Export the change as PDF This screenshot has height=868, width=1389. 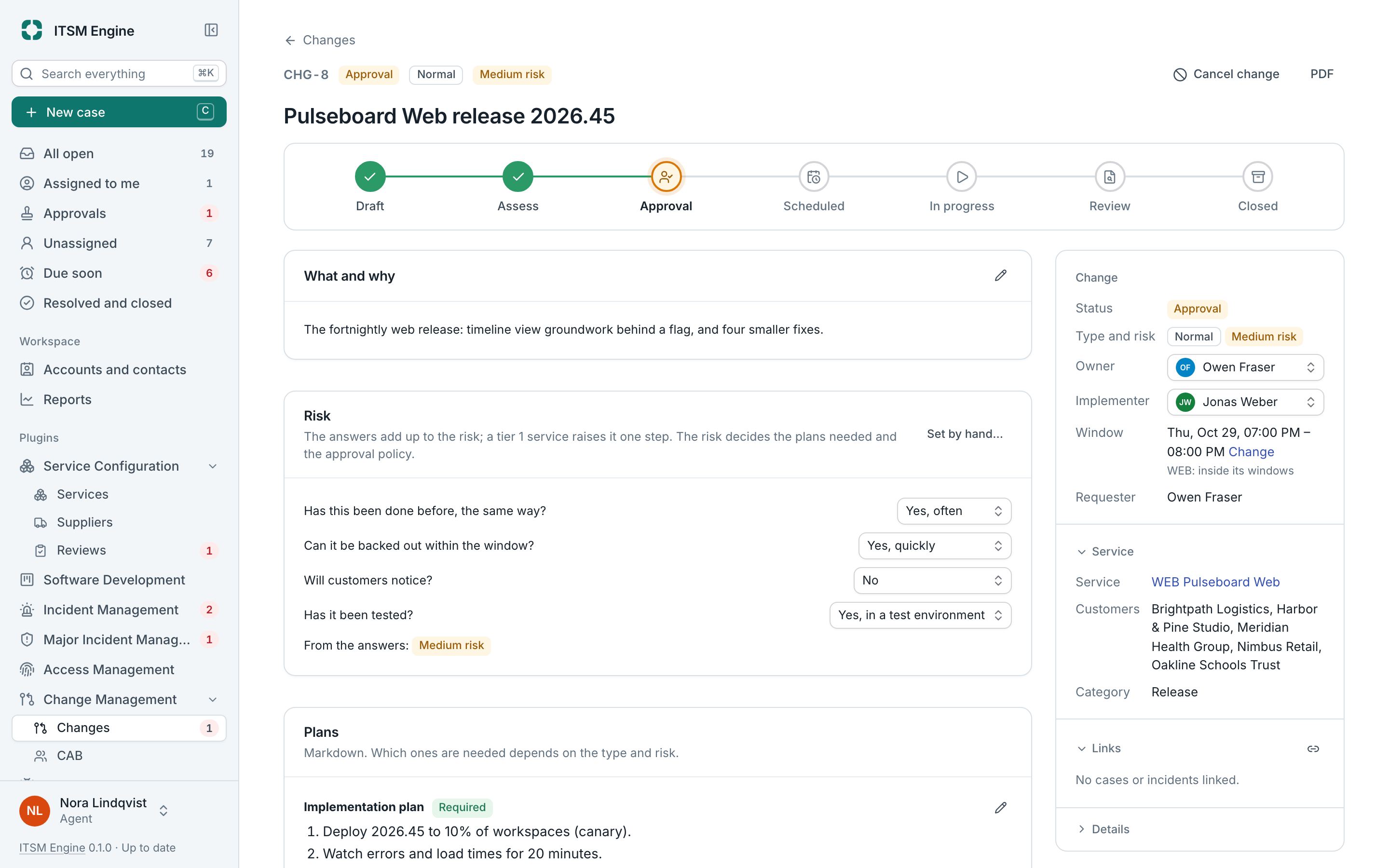pos(1321,74)
